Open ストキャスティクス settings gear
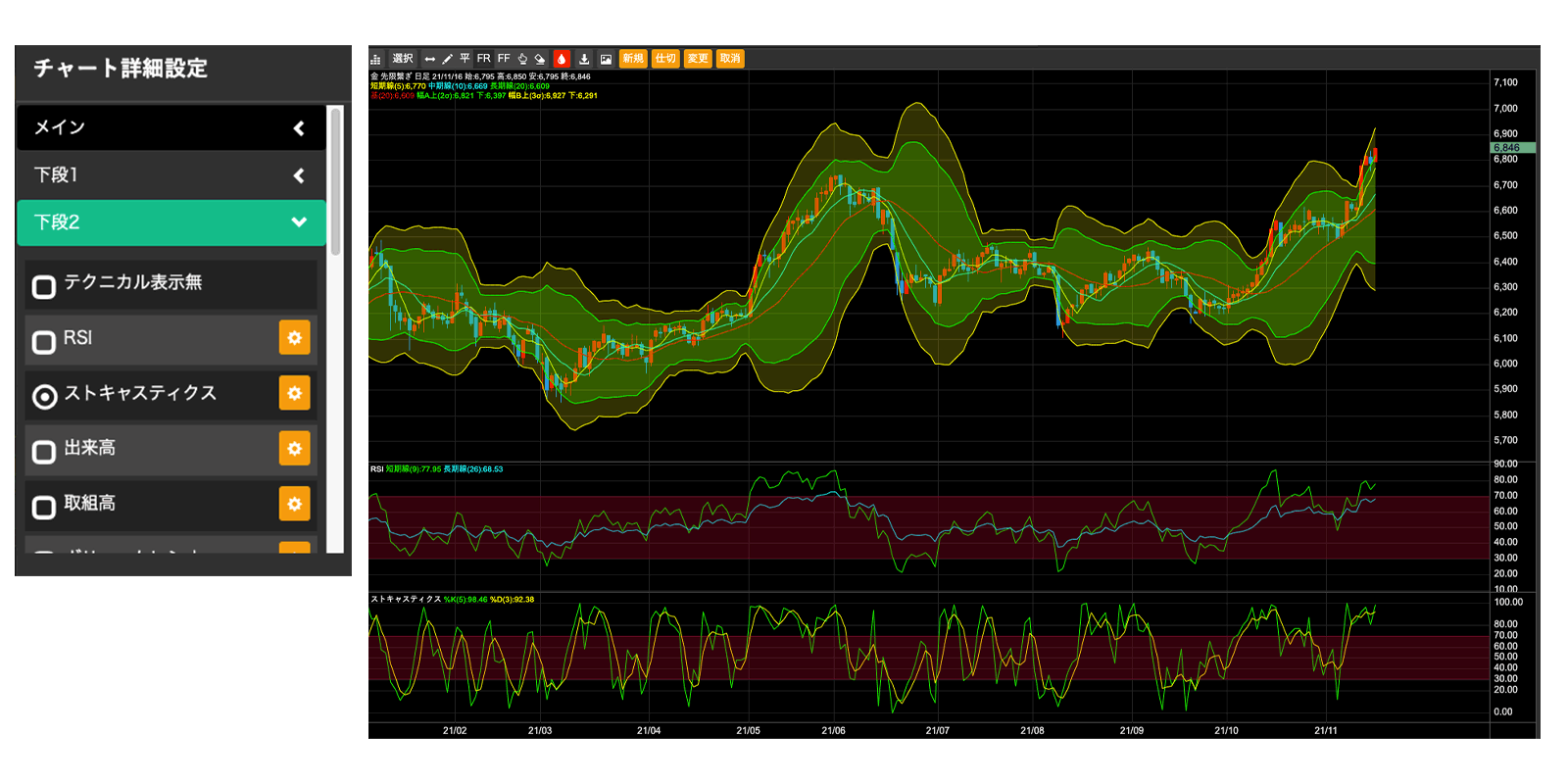 [294, 394]
